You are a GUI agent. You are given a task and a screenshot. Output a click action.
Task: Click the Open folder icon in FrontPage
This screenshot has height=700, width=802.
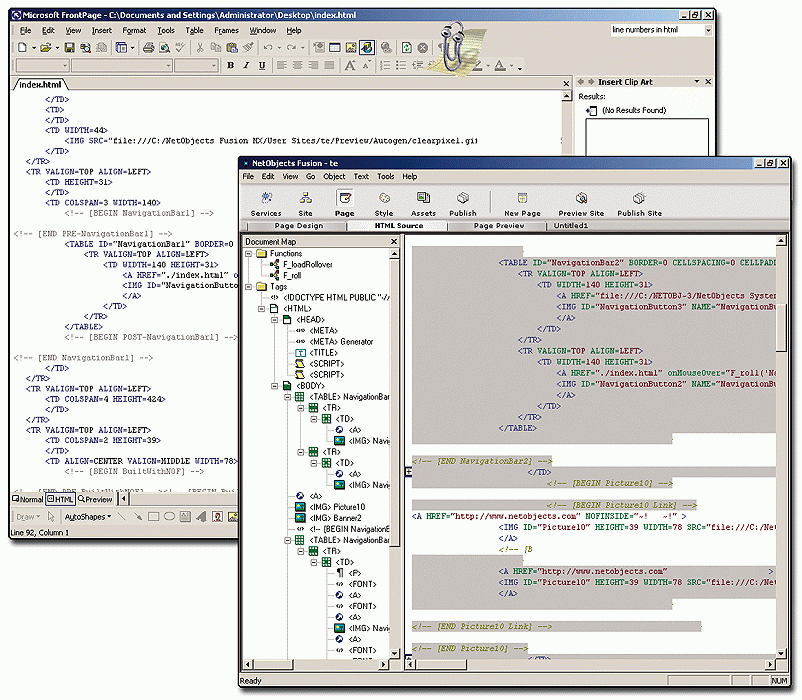[46, 48]
